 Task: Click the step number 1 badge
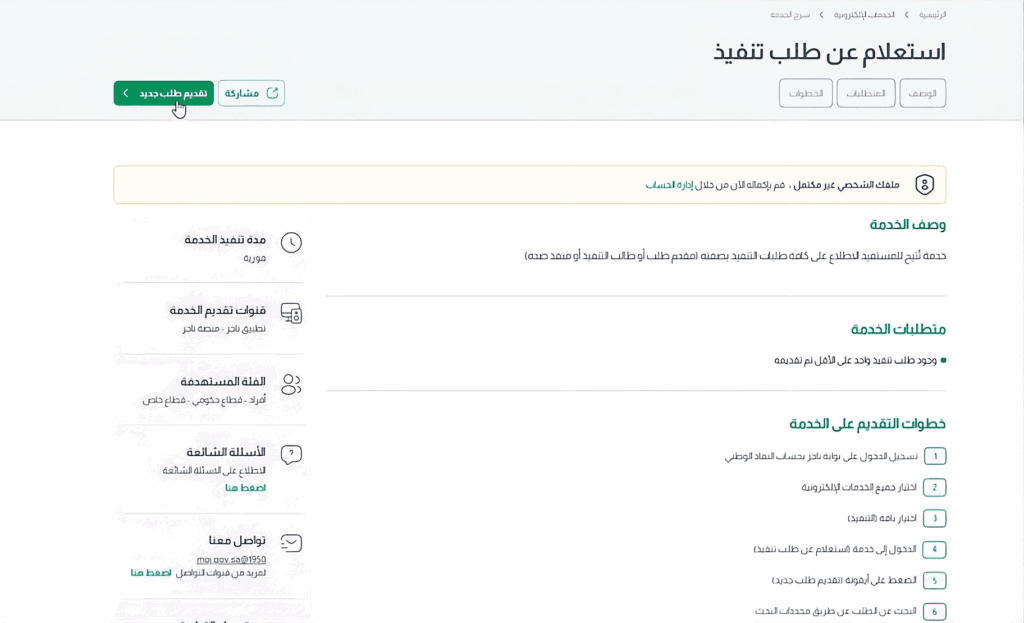[934, 456]
